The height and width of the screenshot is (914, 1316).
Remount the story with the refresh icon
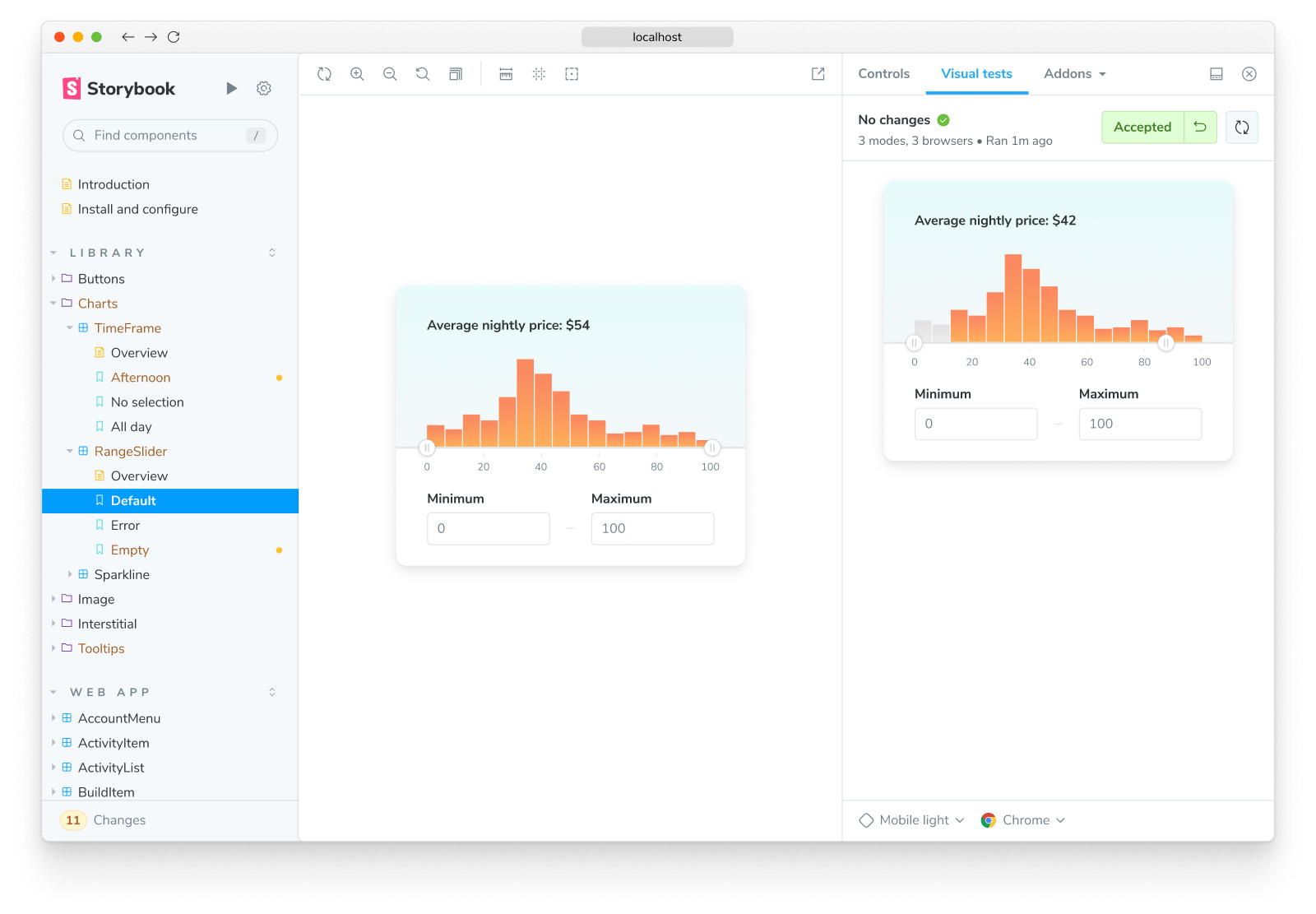coord(324,74)
